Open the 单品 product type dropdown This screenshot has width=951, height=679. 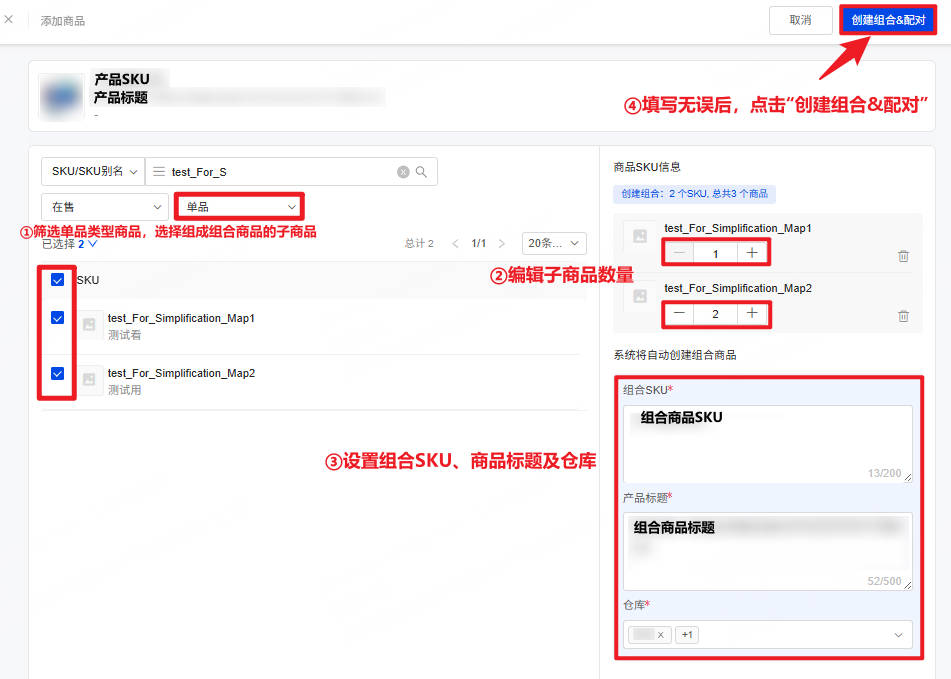240,207
